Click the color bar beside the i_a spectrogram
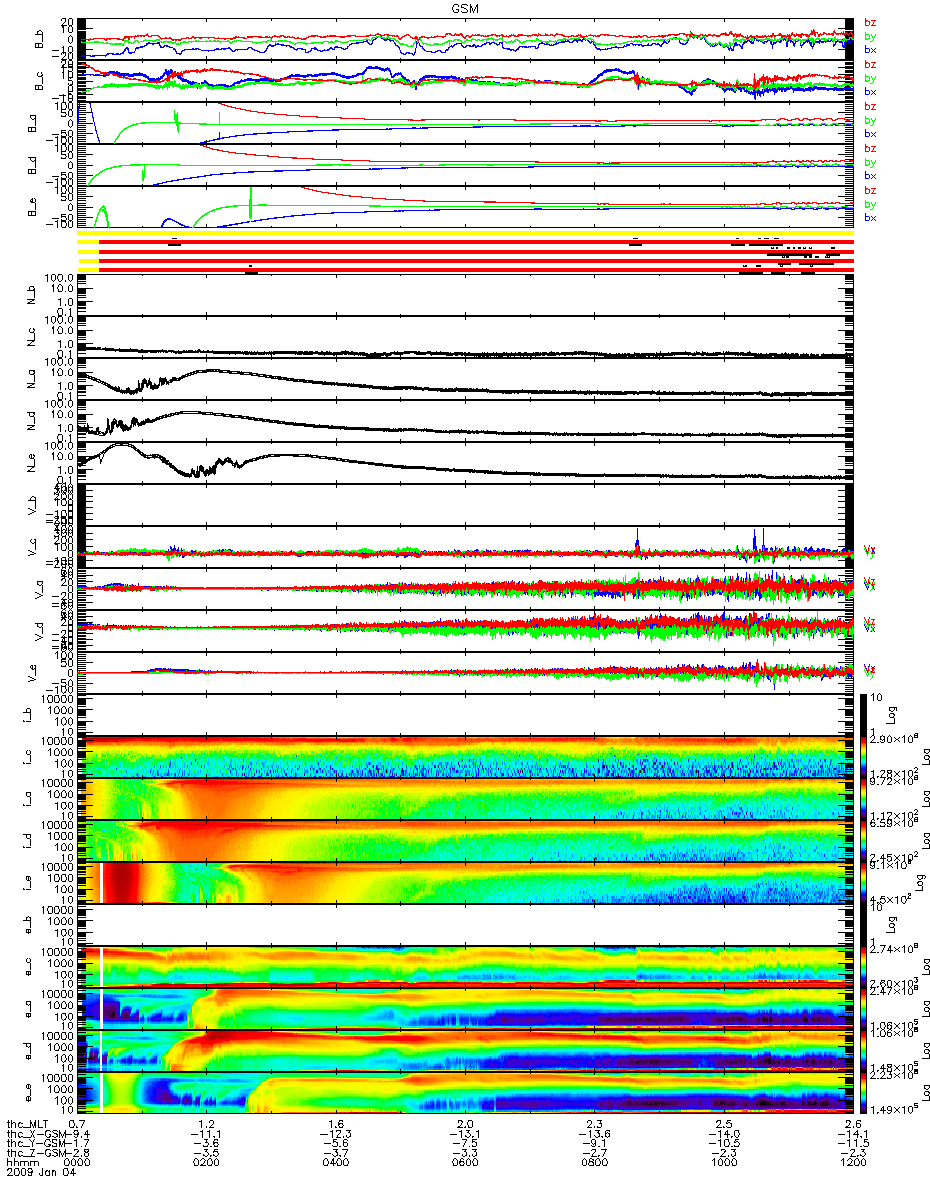 [865, 797]
